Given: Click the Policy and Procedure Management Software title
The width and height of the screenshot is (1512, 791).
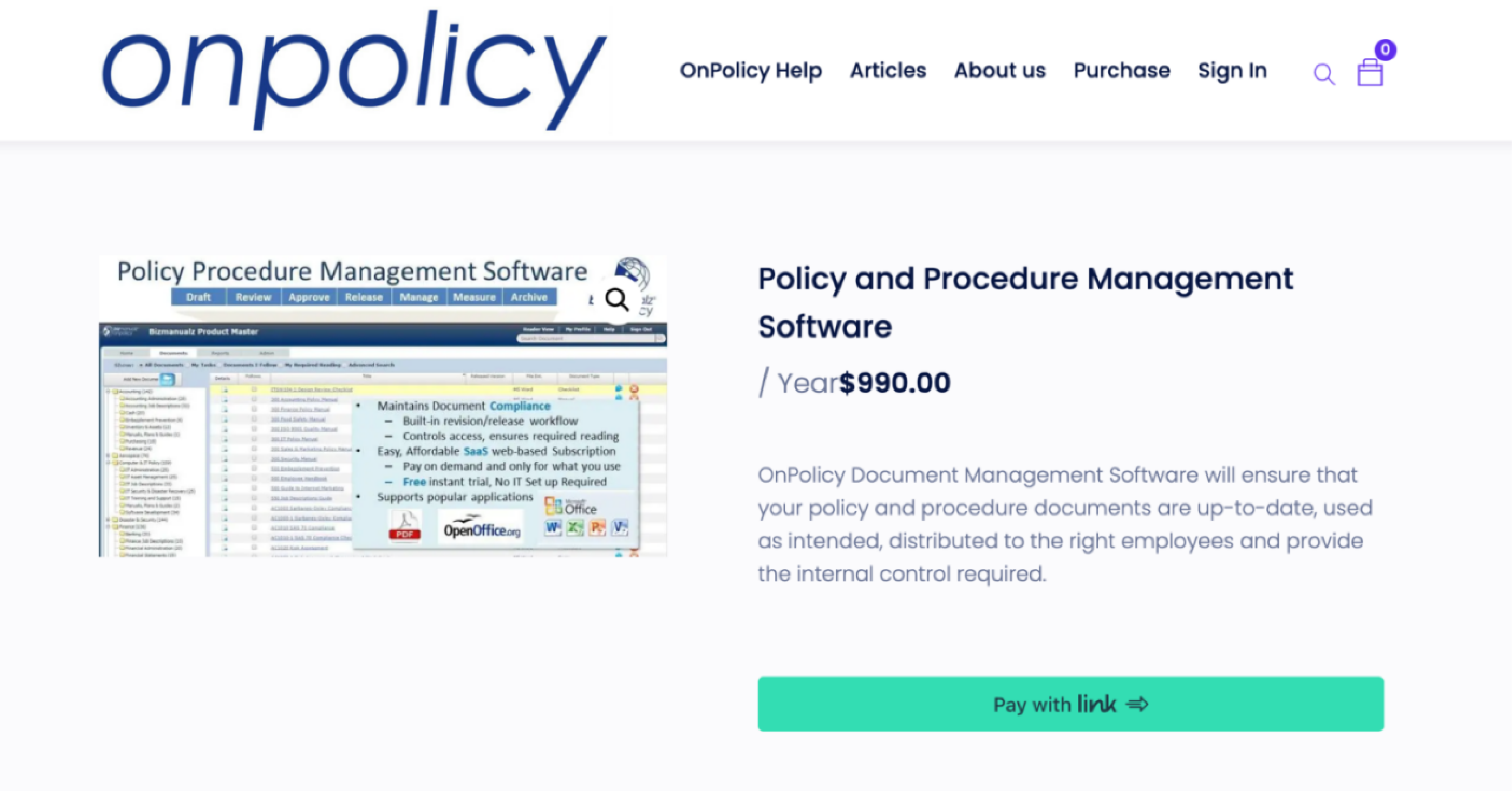Looking at the screenshot, I should [1026, 302].
